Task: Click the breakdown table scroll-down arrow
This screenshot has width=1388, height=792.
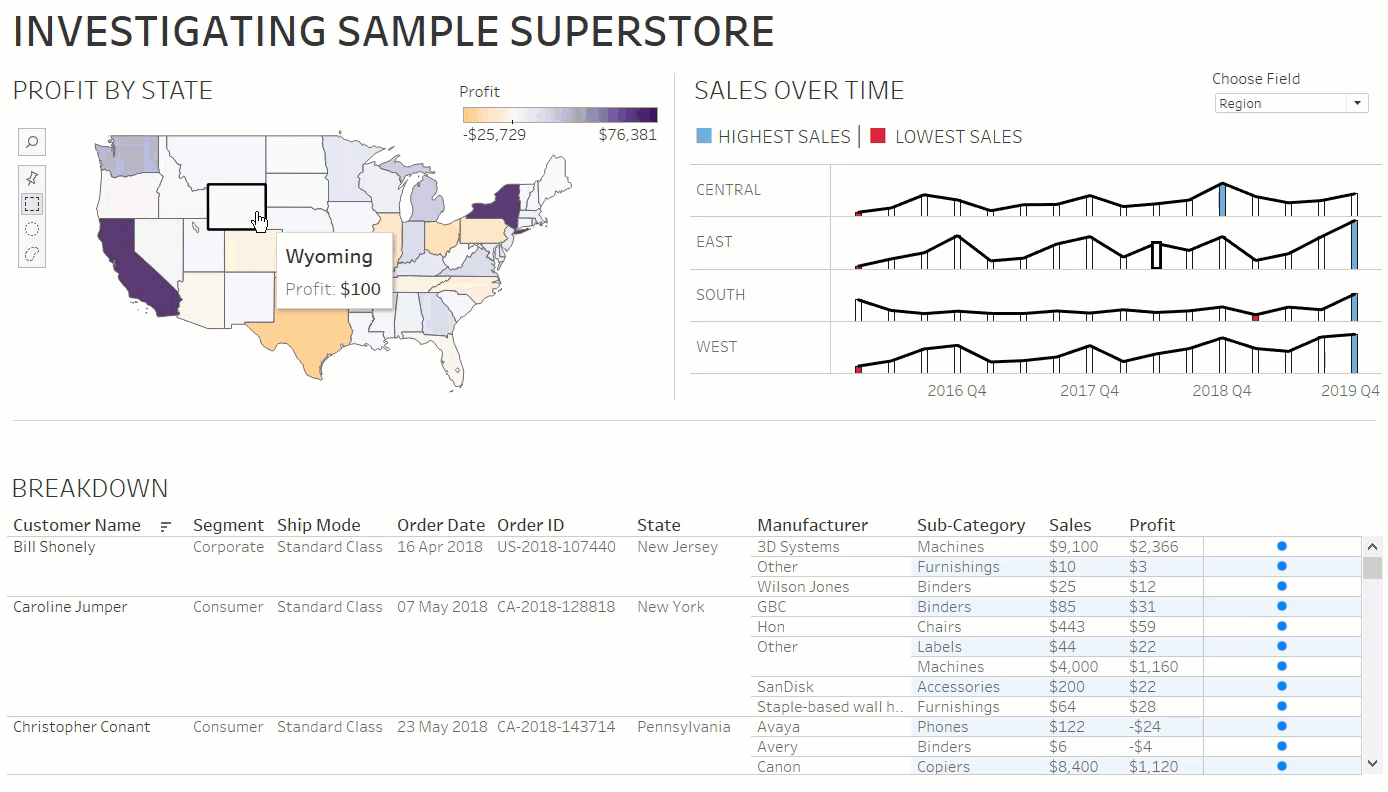Action: coord(1372,764)
